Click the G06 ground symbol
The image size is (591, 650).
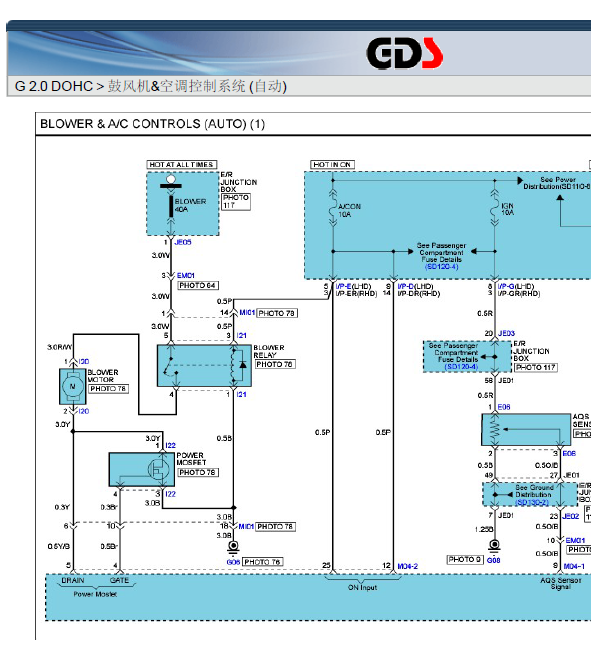(x=233, y=547)
